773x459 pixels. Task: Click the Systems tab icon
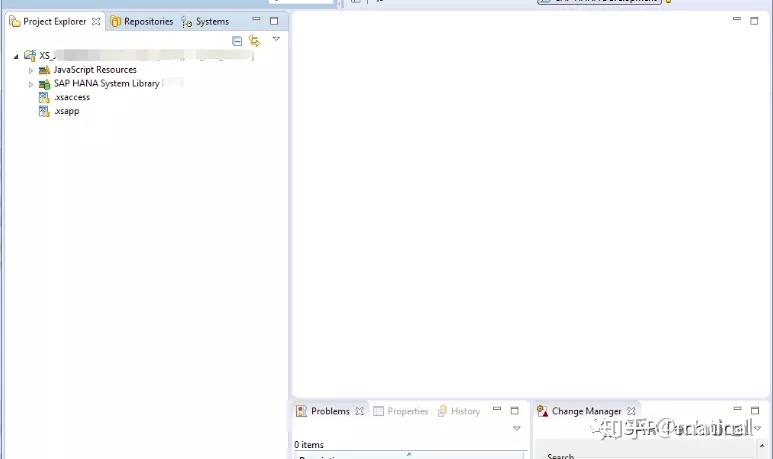click(x=186, y=22)
